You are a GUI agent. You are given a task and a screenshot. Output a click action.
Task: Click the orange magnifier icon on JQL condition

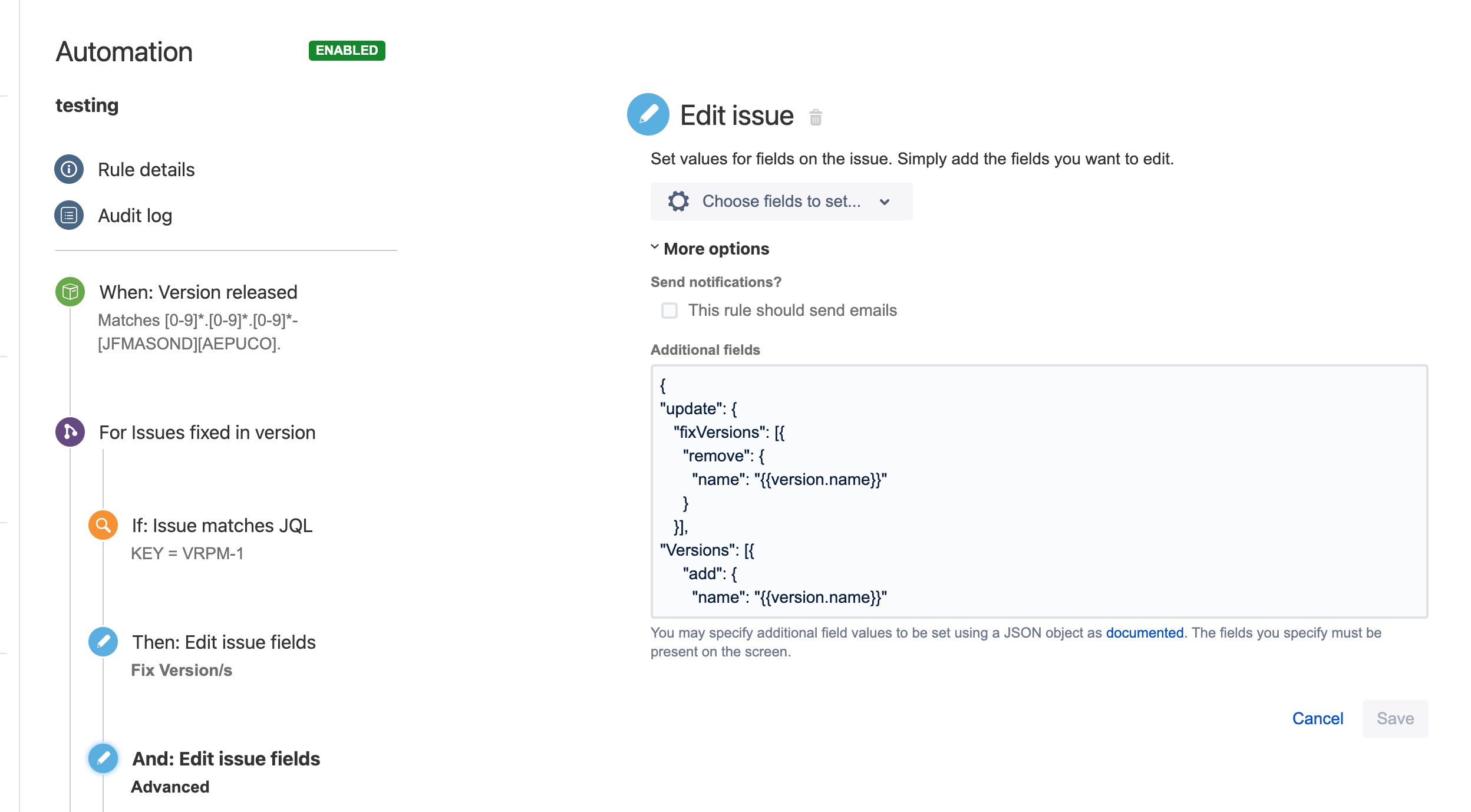pyautogui.click(x=103, y=525)
